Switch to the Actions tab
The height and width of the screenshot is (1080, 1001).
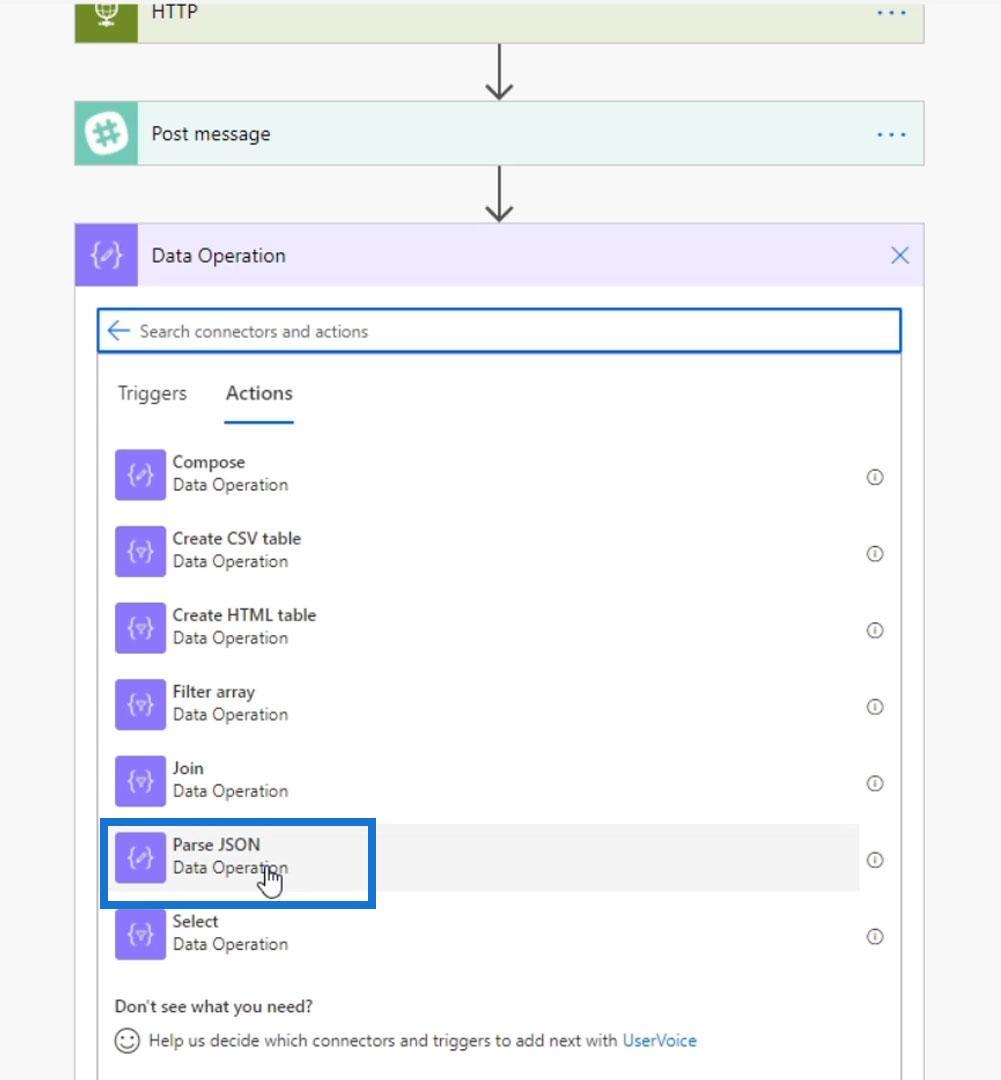pos(259,393)
